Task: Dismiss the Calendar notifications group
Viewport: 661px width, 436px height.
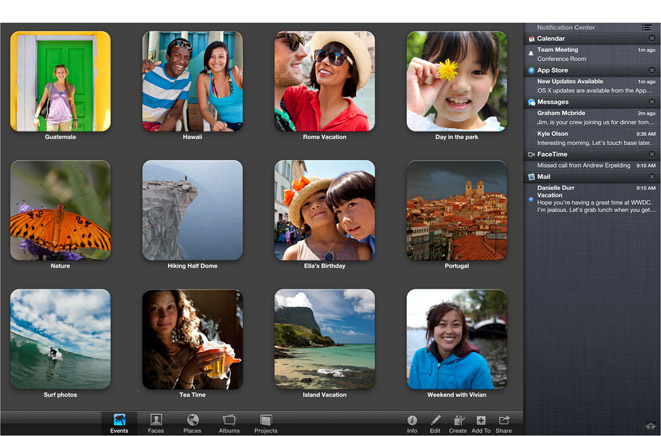Action: (652, 38)
